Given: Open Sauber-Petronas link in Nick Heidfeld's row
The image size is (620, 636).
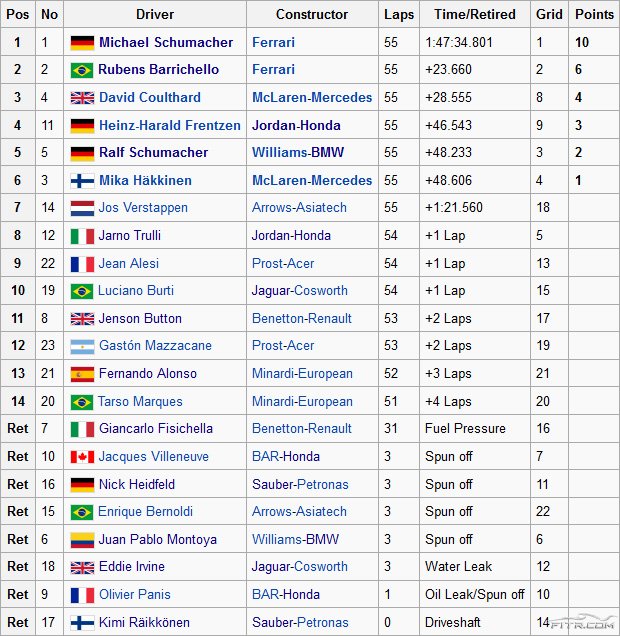Looking at the screenshot, I should coord(300,484).
